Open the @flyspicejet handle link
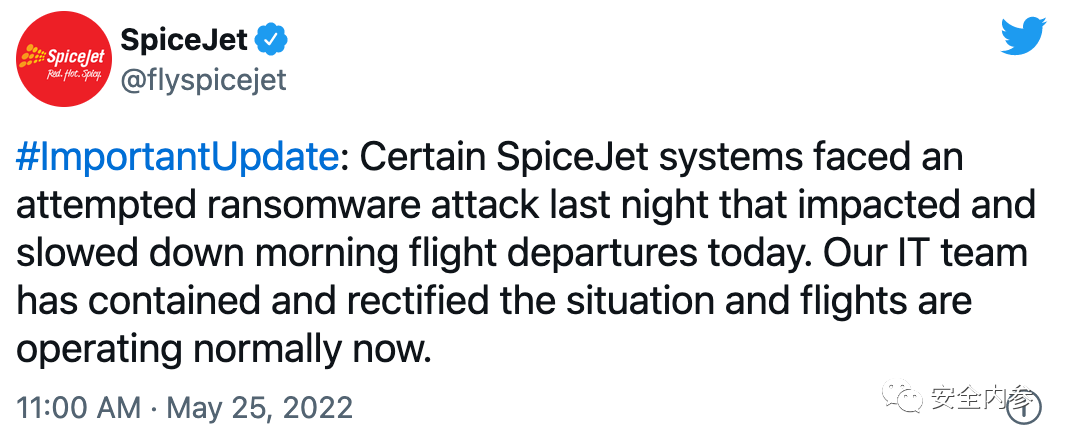Viewport: 1068px width, 444px height. pyautogui.click(x=203, y=81)
